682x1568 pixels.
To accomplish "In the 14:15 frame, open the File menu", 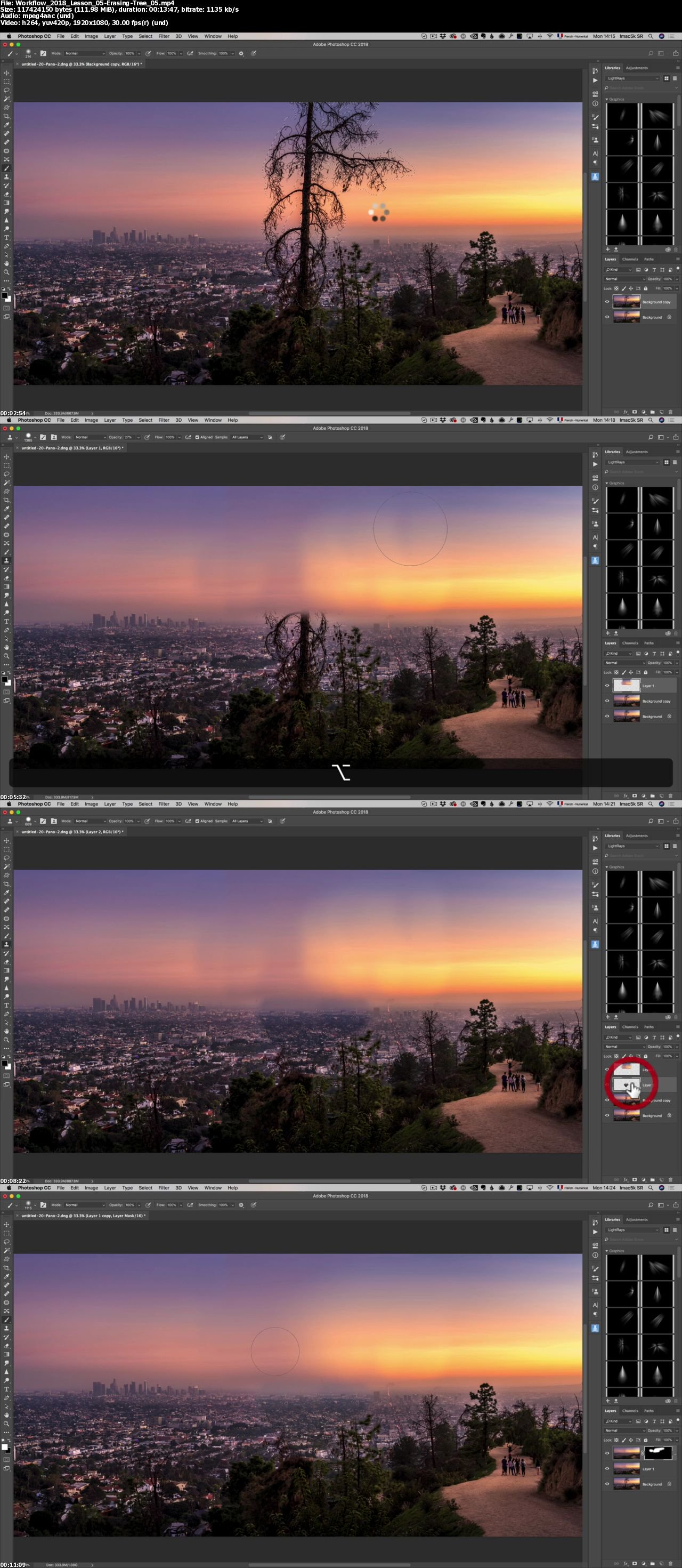I will tap(61, 37).
